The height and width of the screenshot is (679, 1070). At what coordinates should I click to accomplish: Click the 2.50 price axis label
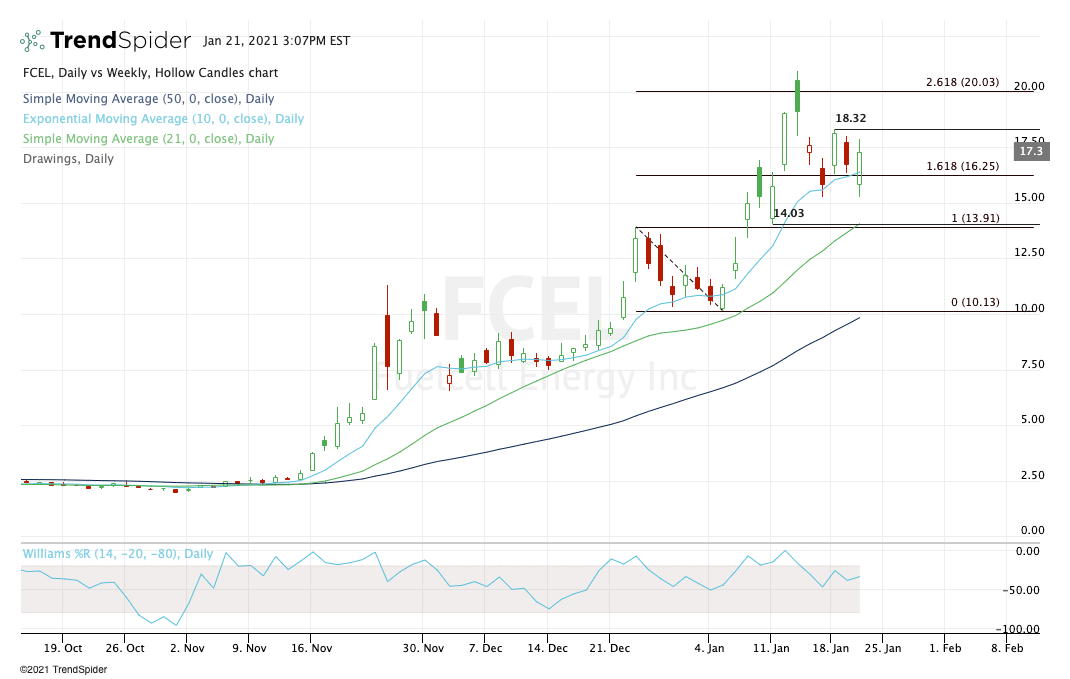[x=1032, y=476]
